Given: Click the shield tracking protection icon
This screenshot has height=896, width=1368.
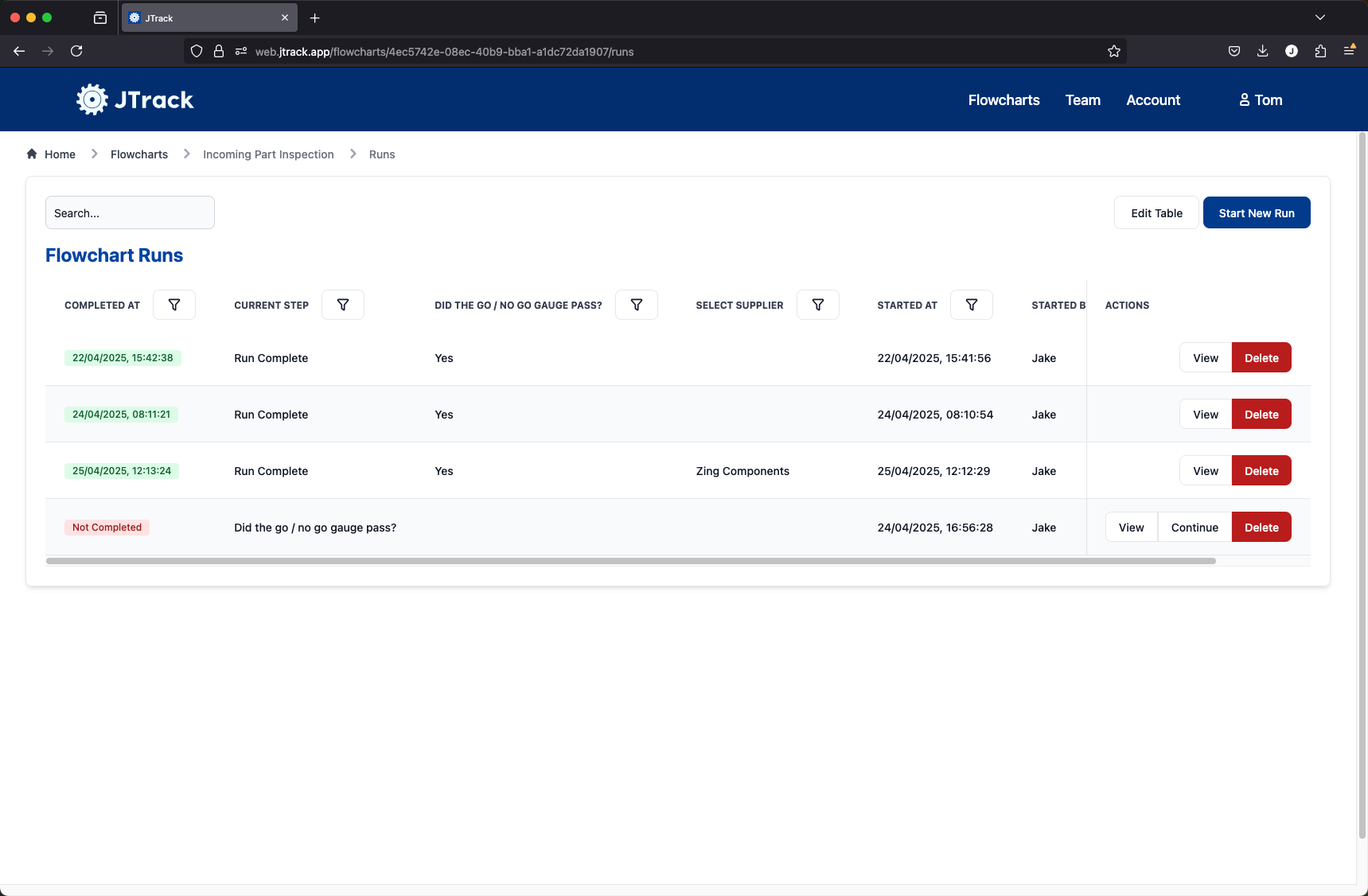Looking at the screenshot, I should click(x=197, y=51).
